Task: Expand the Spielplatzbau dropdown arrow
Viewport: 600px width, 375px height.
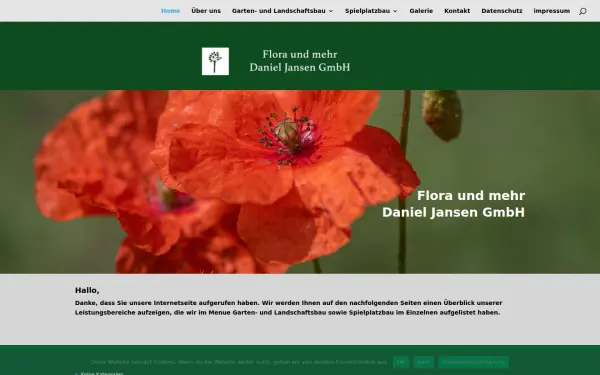Action: 395,11
